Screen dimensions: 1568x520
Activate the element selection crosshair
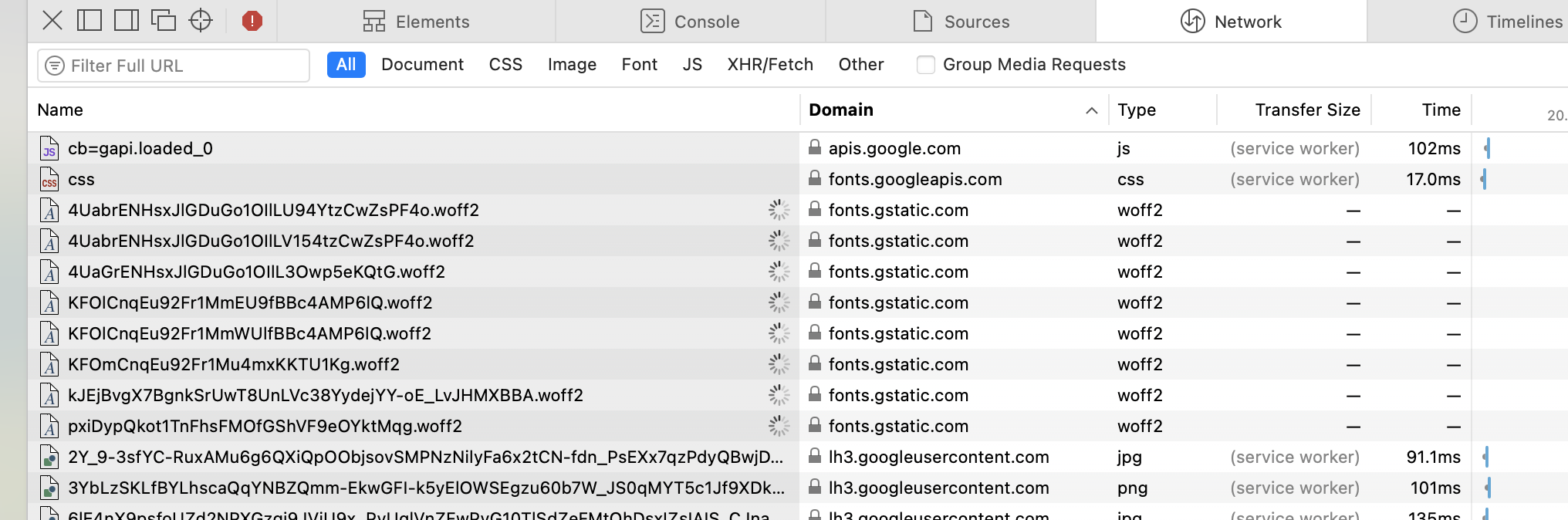point(201,21)
